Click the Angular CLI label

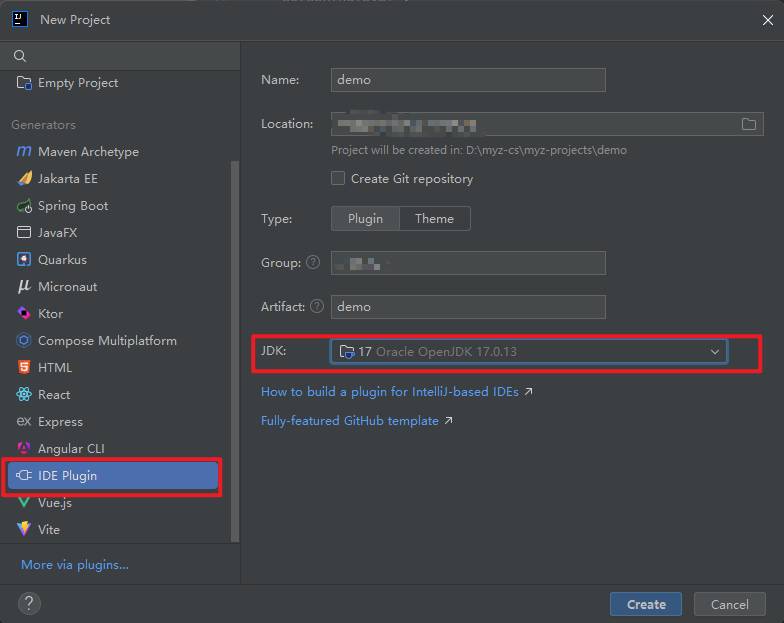pos(72,448)
